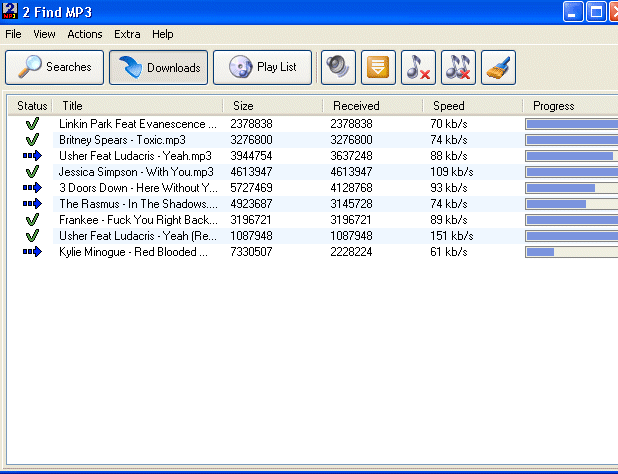Click size value 3276800 in Size column

point(251,140)
